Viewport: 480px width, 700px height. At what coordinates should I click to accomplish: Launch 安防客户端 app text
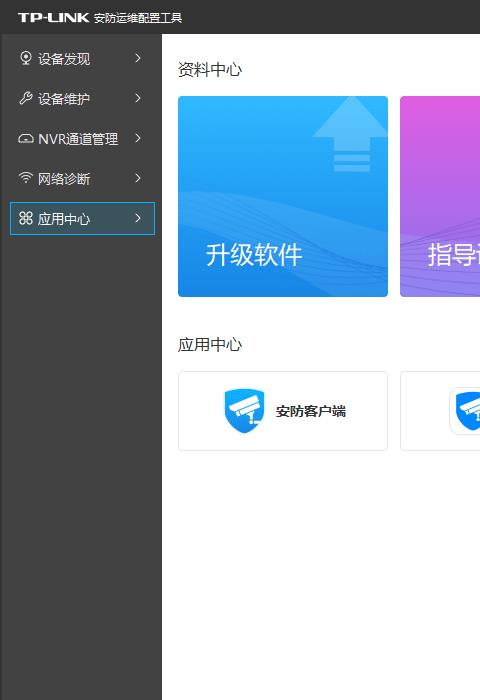311,411
